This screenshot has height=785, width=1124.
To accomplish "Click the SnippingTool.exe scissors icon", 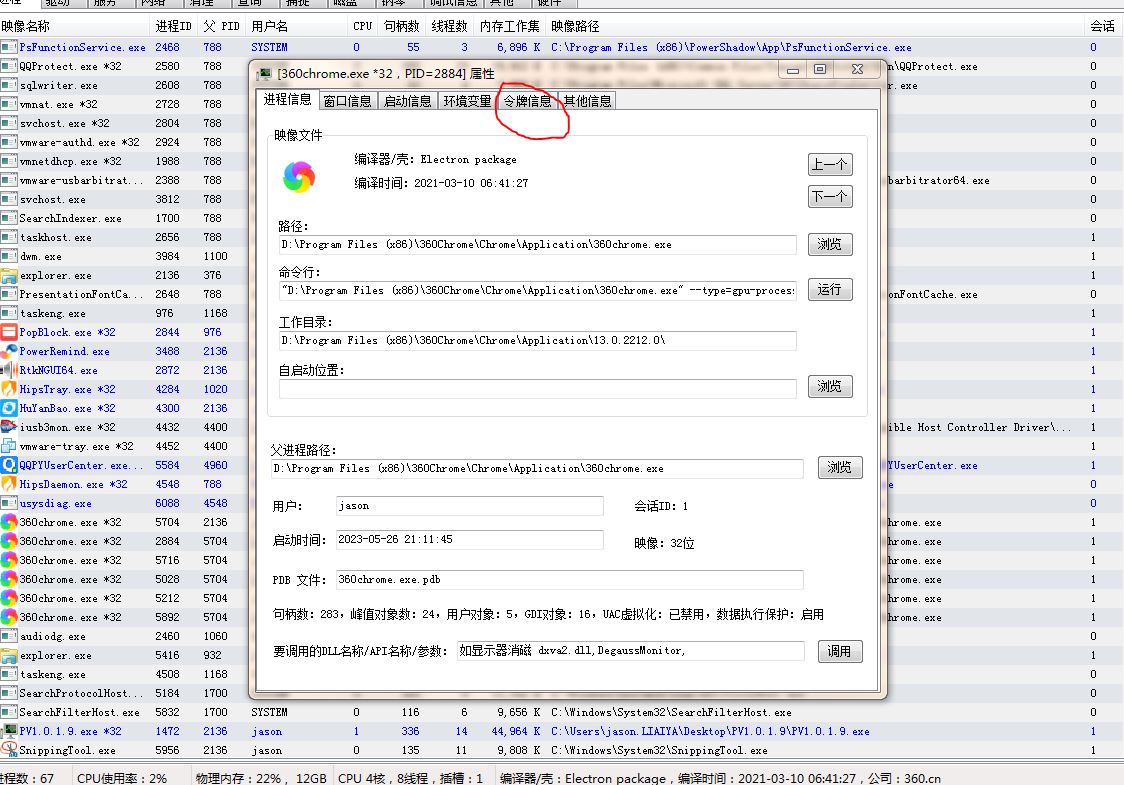I will tap(9, 750).
